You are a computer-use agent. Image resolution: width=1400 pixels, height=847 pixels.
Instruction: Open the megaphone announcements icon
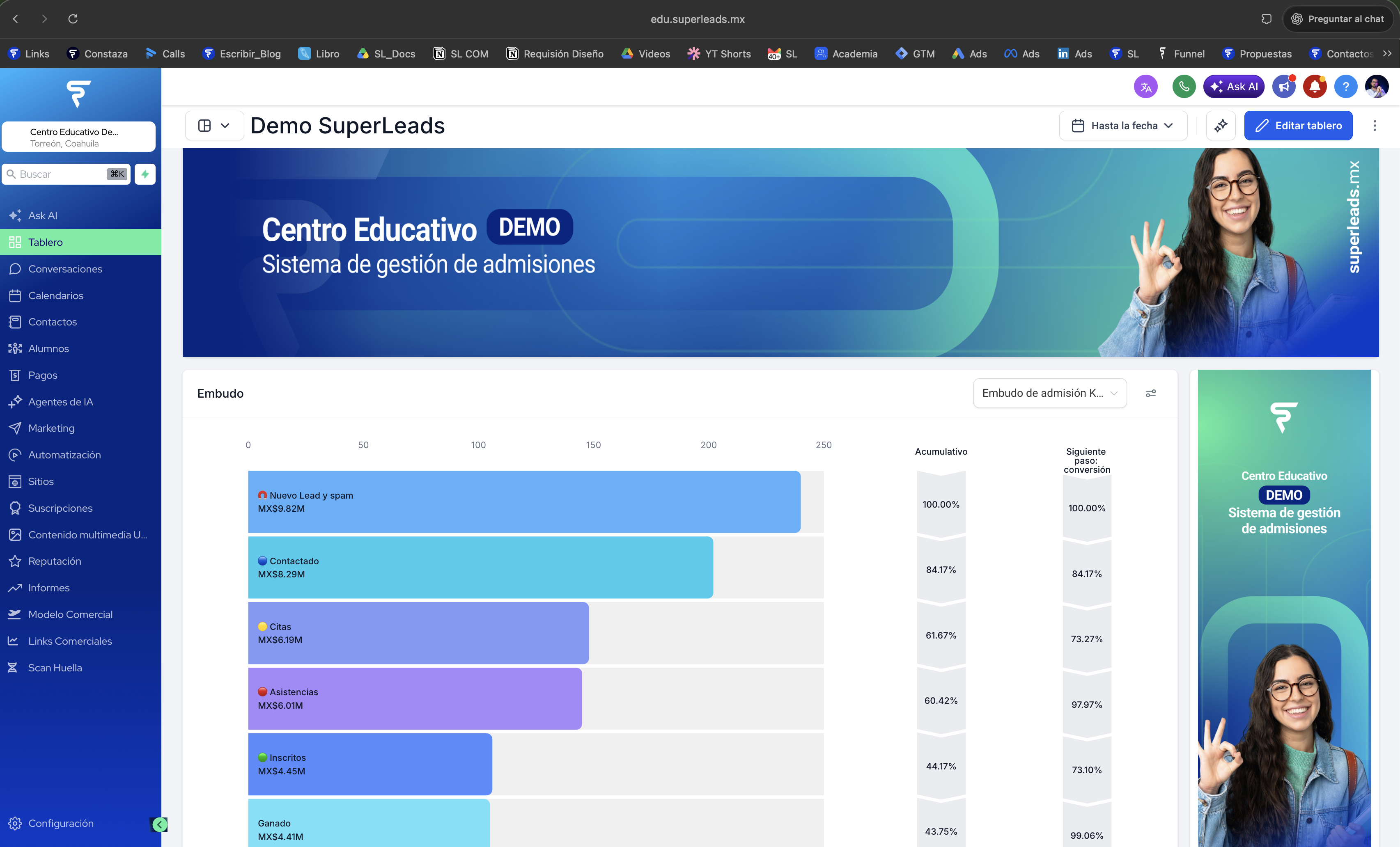click(1283, 86)
